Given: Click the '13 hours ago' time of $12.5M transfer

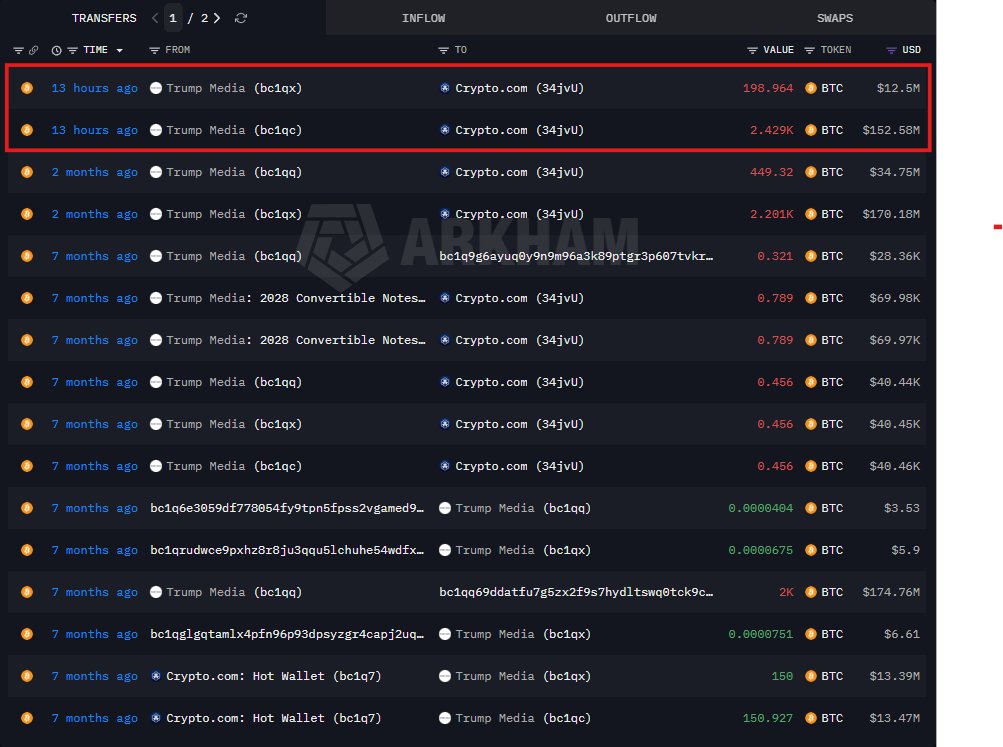Looking at the screenshot, I should click(95, 88).
